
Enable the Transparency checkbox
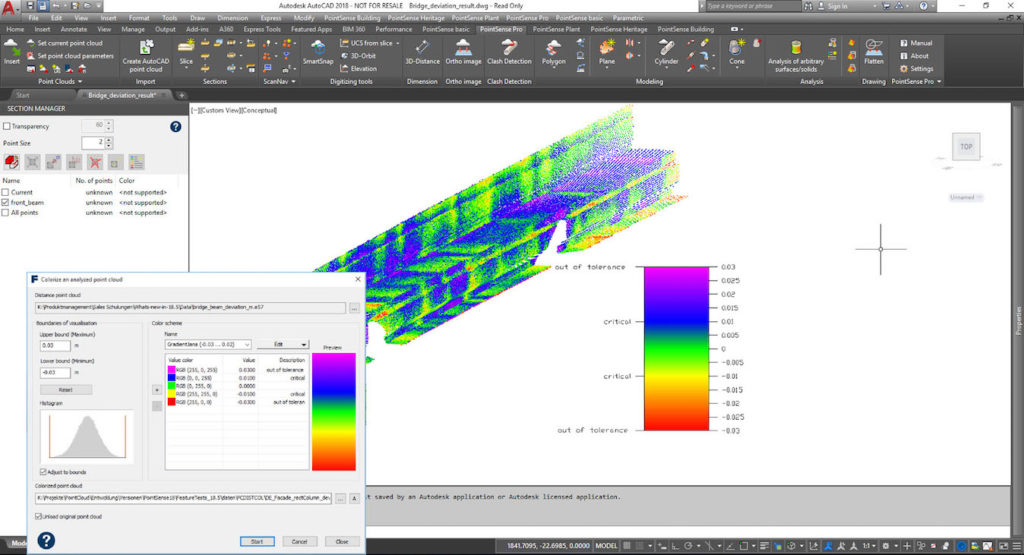[x=8, y=127]
